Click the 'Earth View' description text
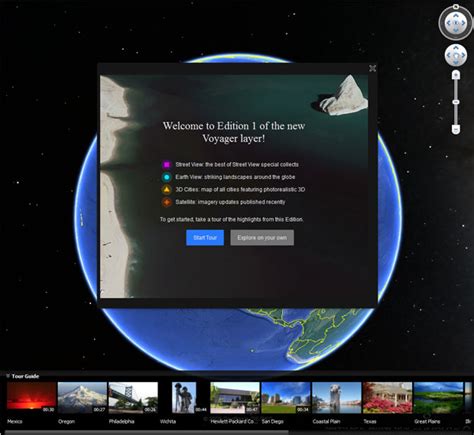474x435 pixels. pyautogui.click(x=235, y=177)
